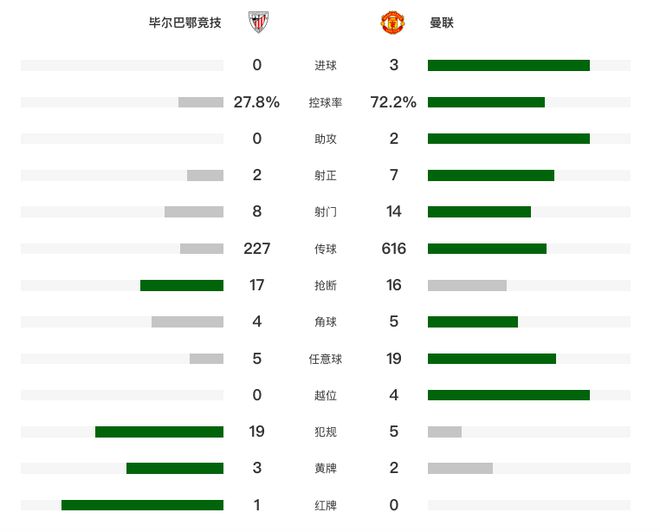Click Bilbao's green 红牌 bar

tap(142, 505)
